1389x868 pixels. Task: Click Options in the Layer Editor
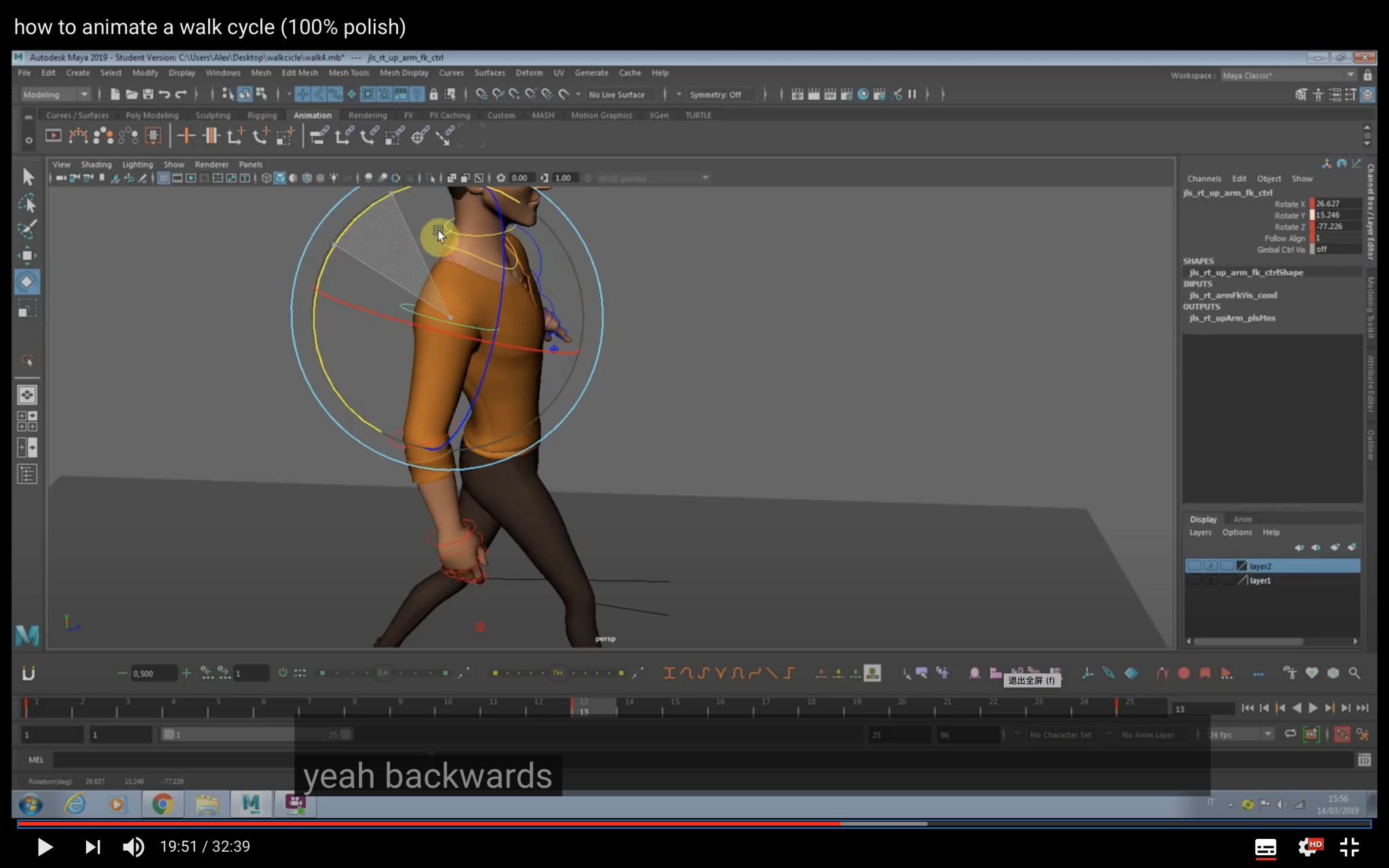[x=1236, y=532]
